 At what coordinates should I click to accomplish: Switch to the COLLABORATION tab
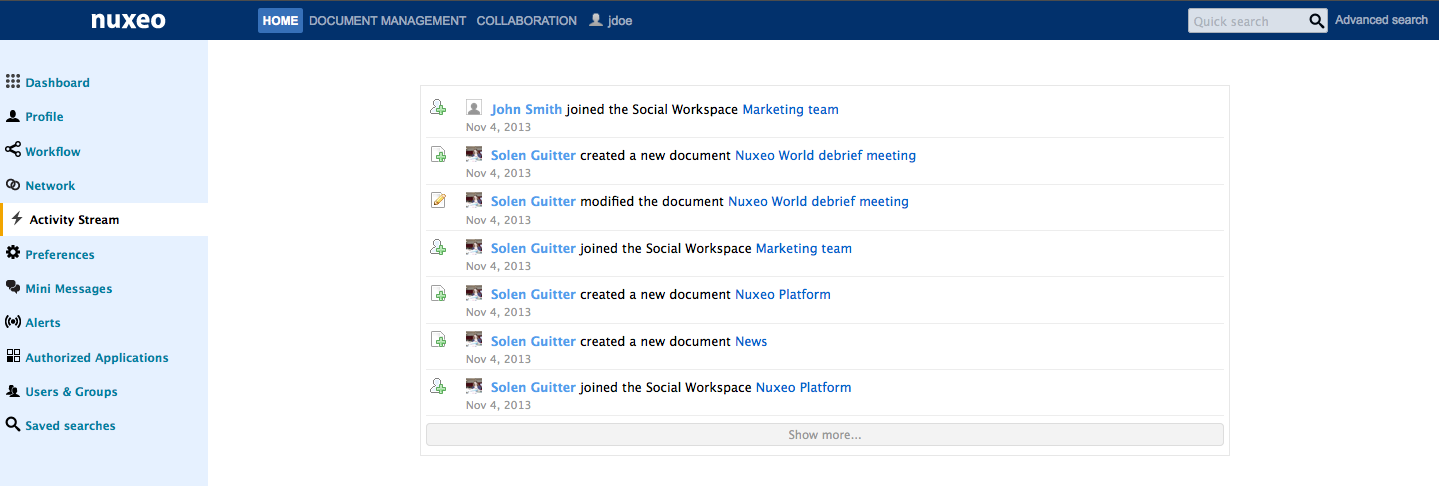tap(527, 21)
